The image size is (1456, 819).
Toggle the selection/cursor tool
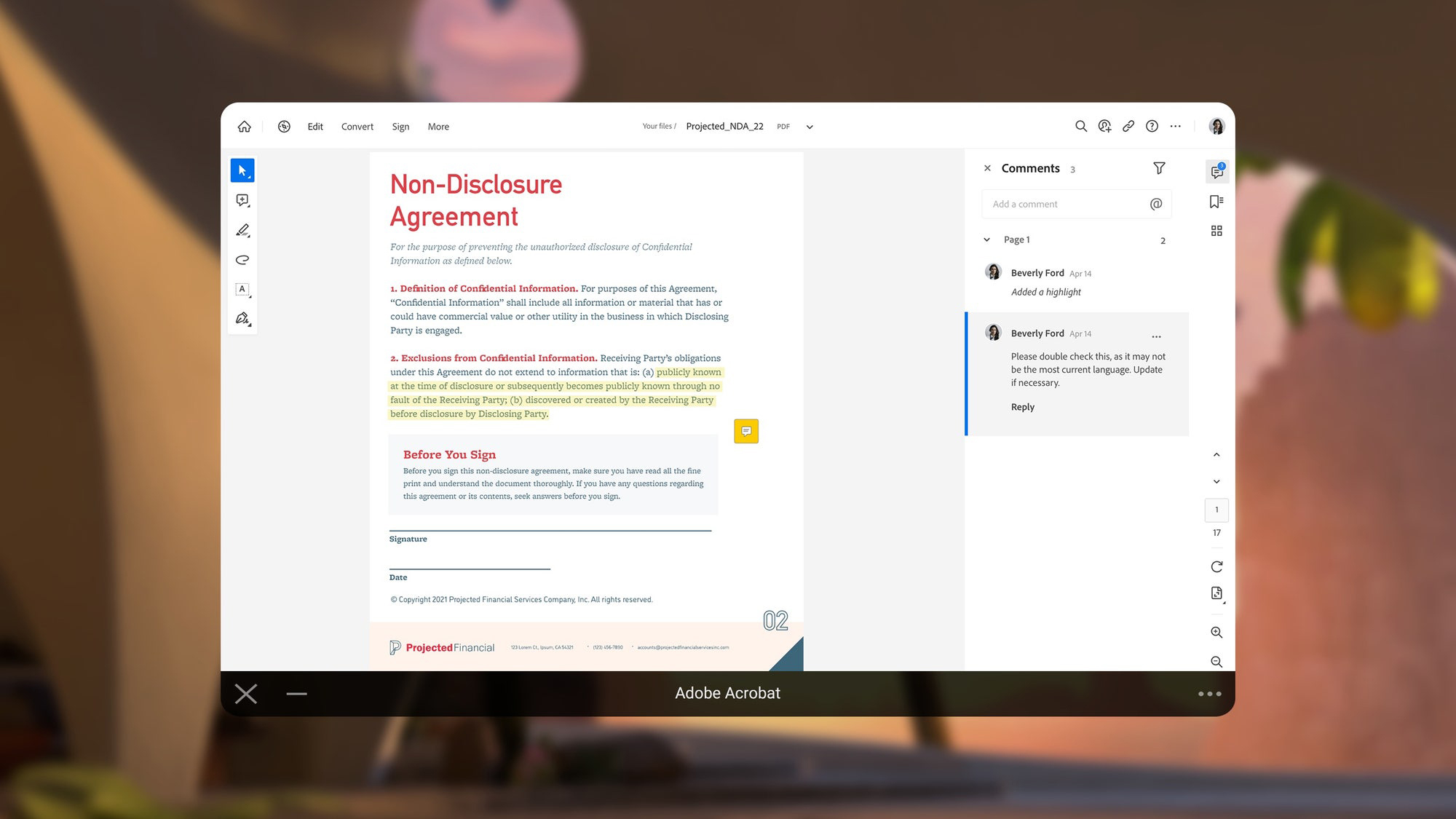coord(242,170)
